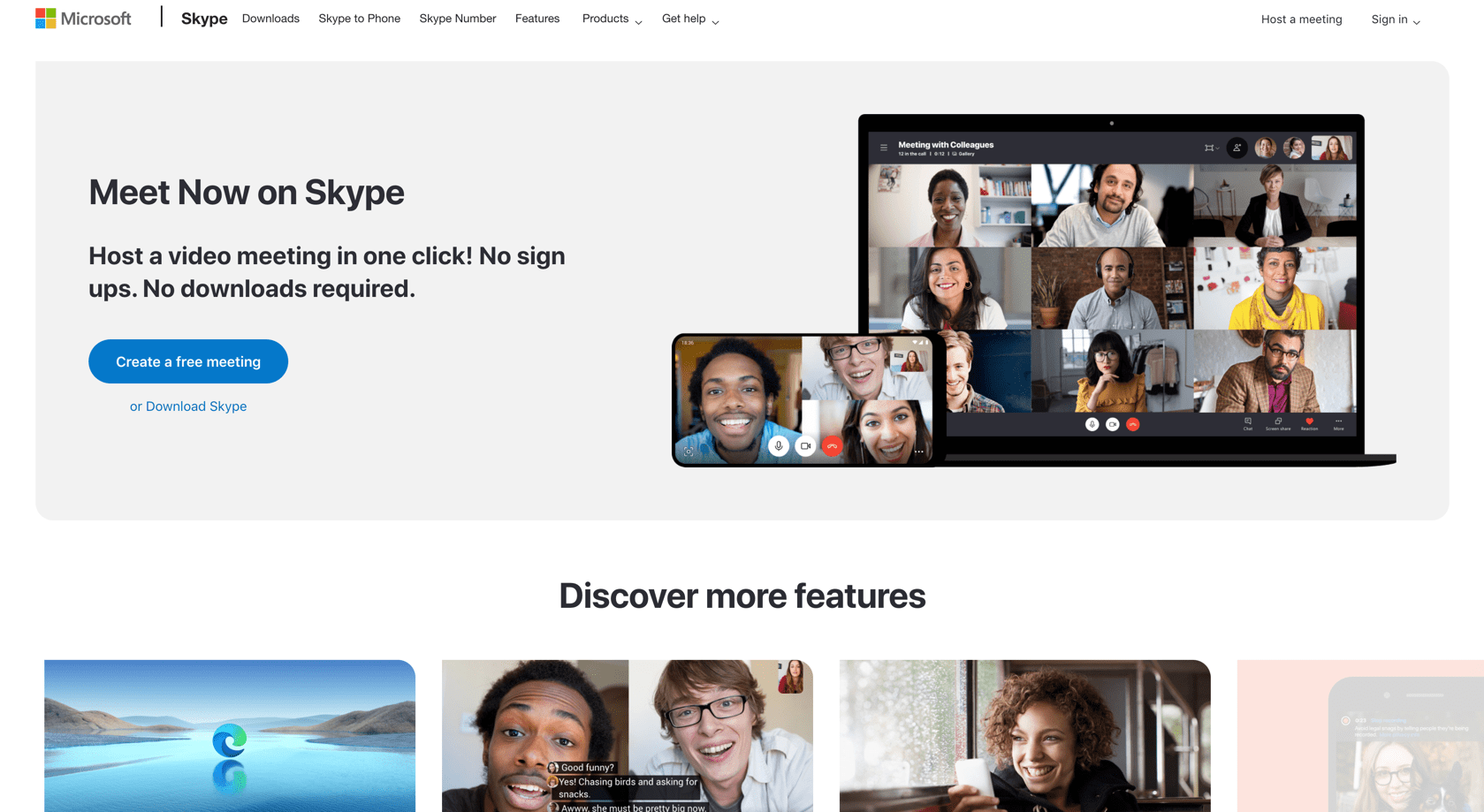Click or Download Skype link
The width and height of the screenshot is (1484, 812).
[188, 406]
